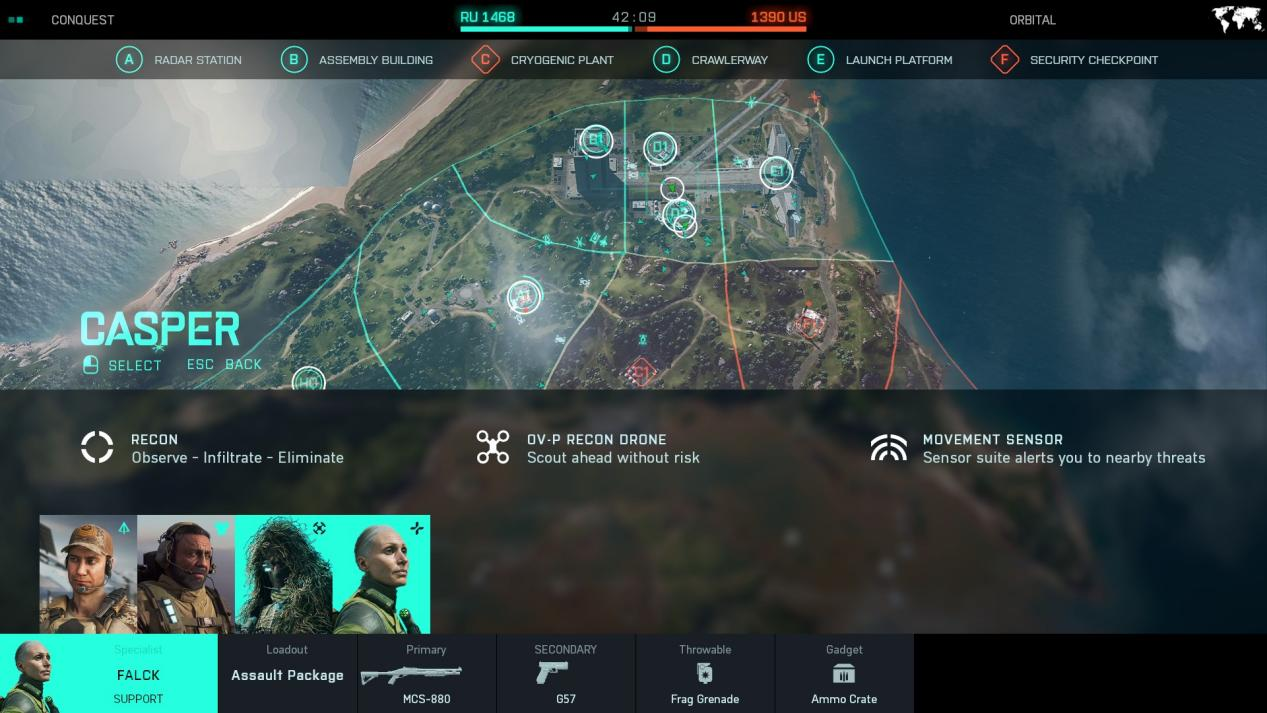Choose the B1 spawn marker on map
This screenshot has height=713, width=1267.
tap(596, 140)
